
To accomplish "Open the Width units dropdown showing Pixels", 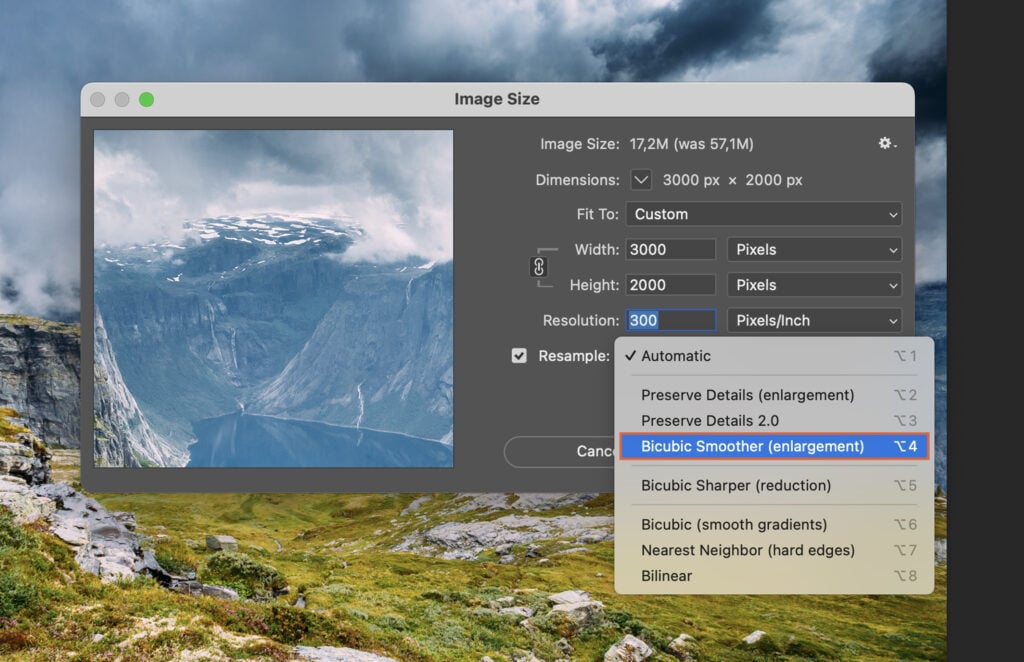I will [x=814, y=249].
